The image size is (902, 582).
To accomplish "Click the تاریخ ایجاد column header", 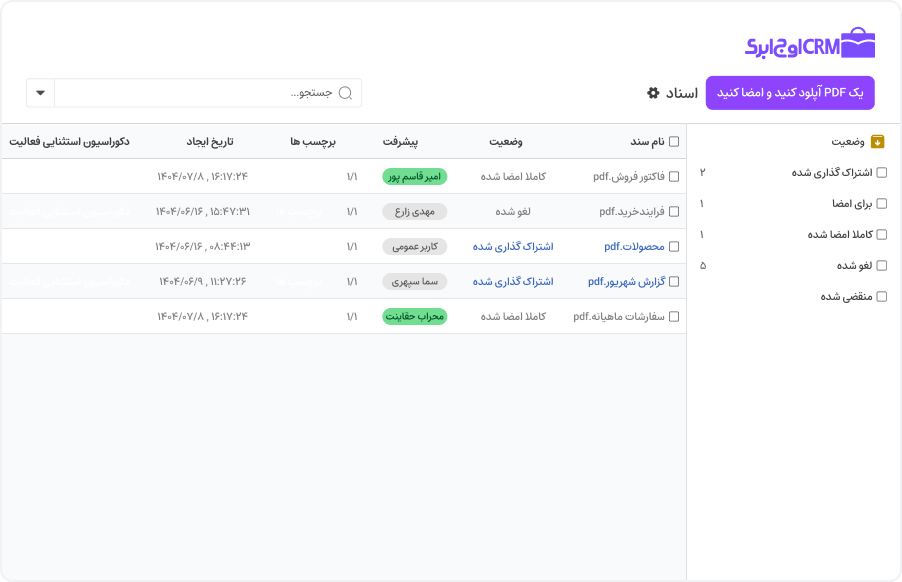I will [x=210, y=142].
